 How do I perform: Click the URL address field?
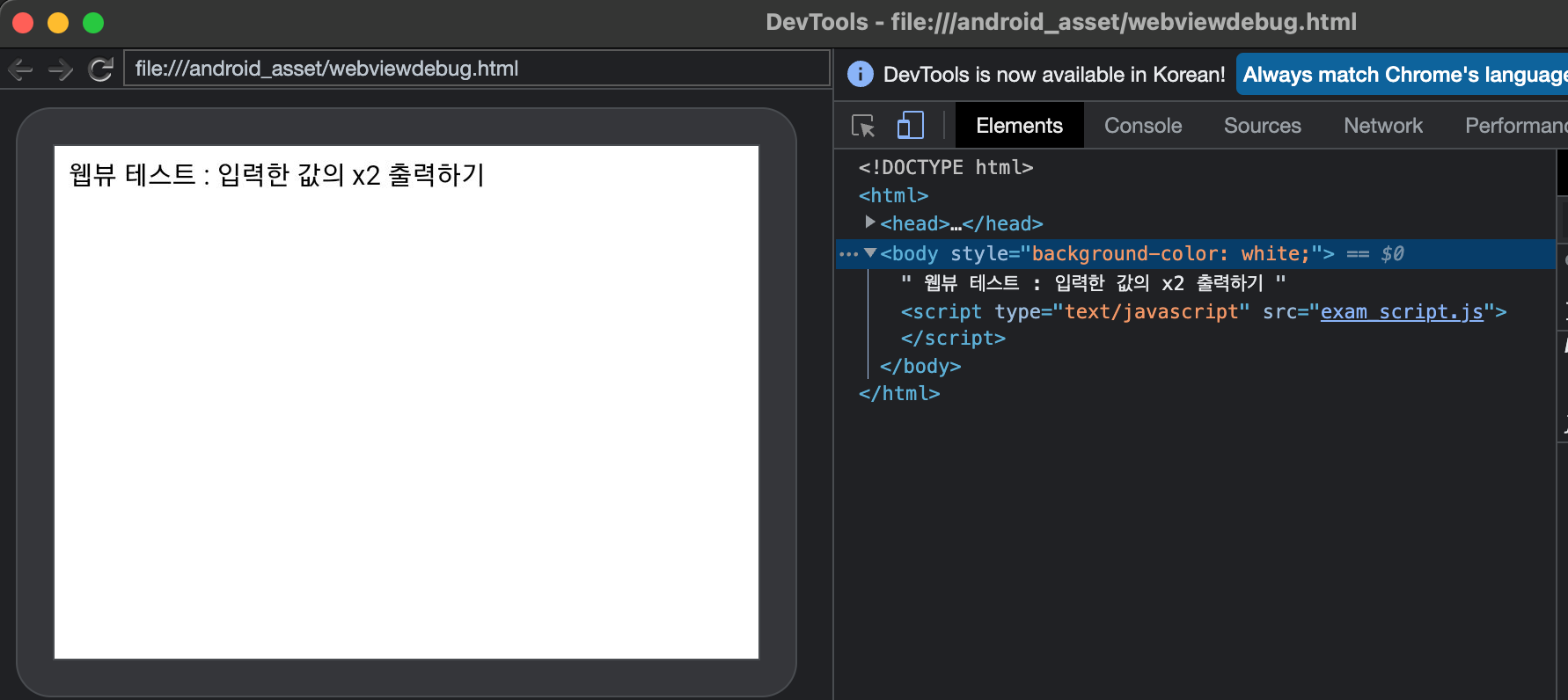477,69
